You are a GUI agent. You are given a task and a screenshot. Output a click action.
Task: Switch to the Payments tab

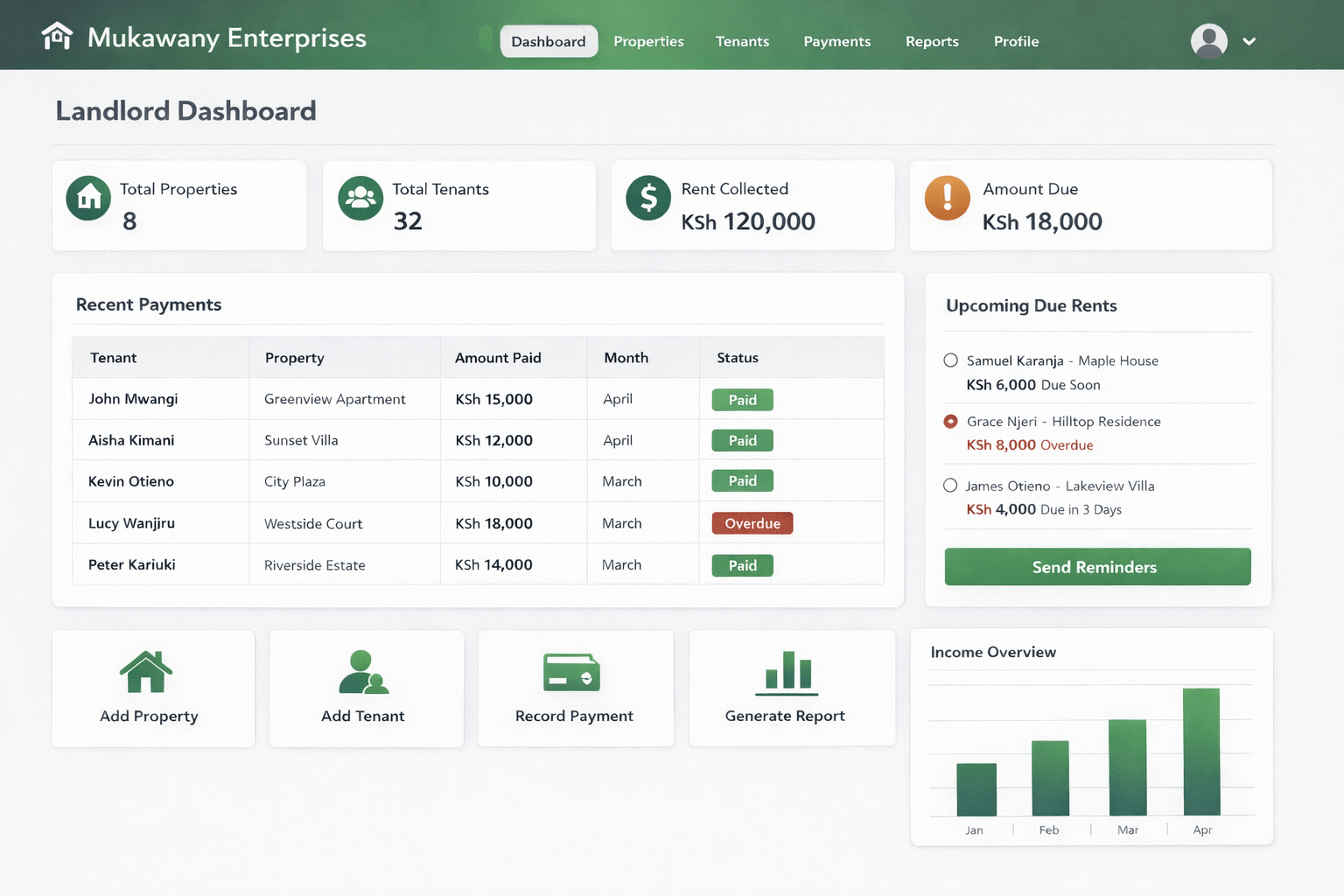[836, 41]
